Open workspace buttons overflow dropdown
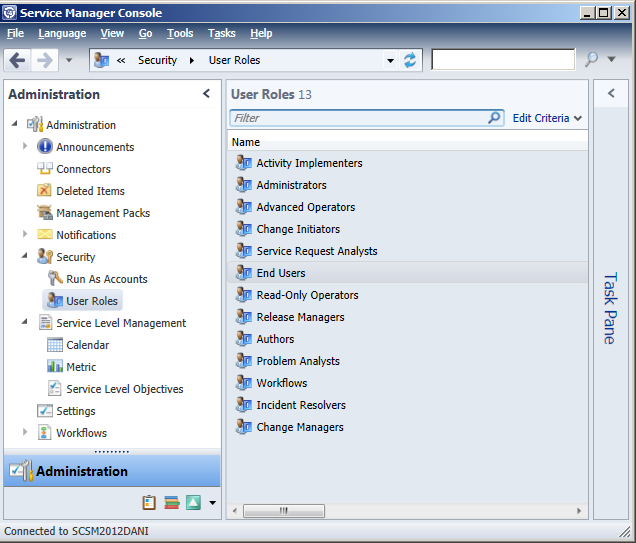 coord(212,503)
